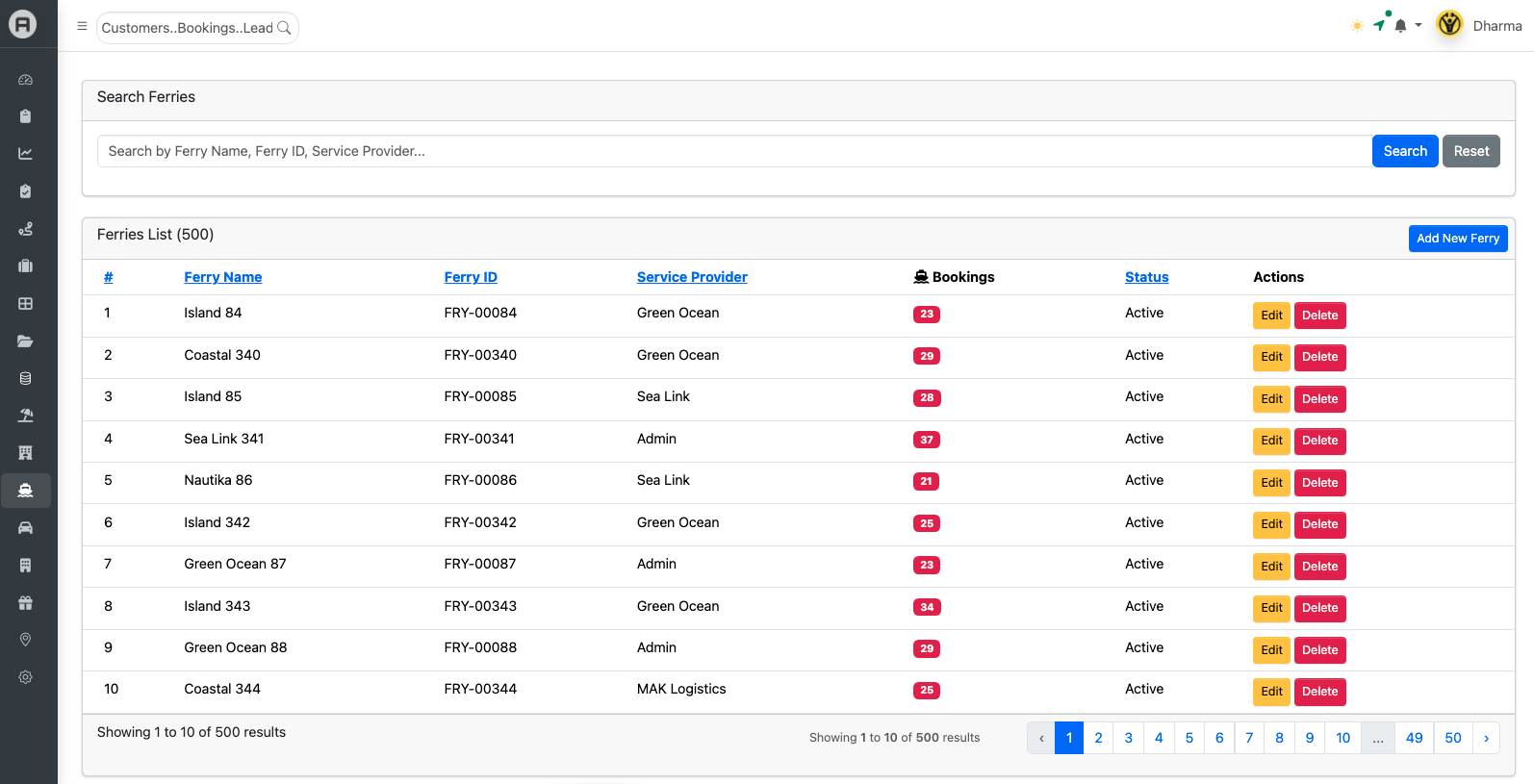Select the gift icon in sidebar

26,603
